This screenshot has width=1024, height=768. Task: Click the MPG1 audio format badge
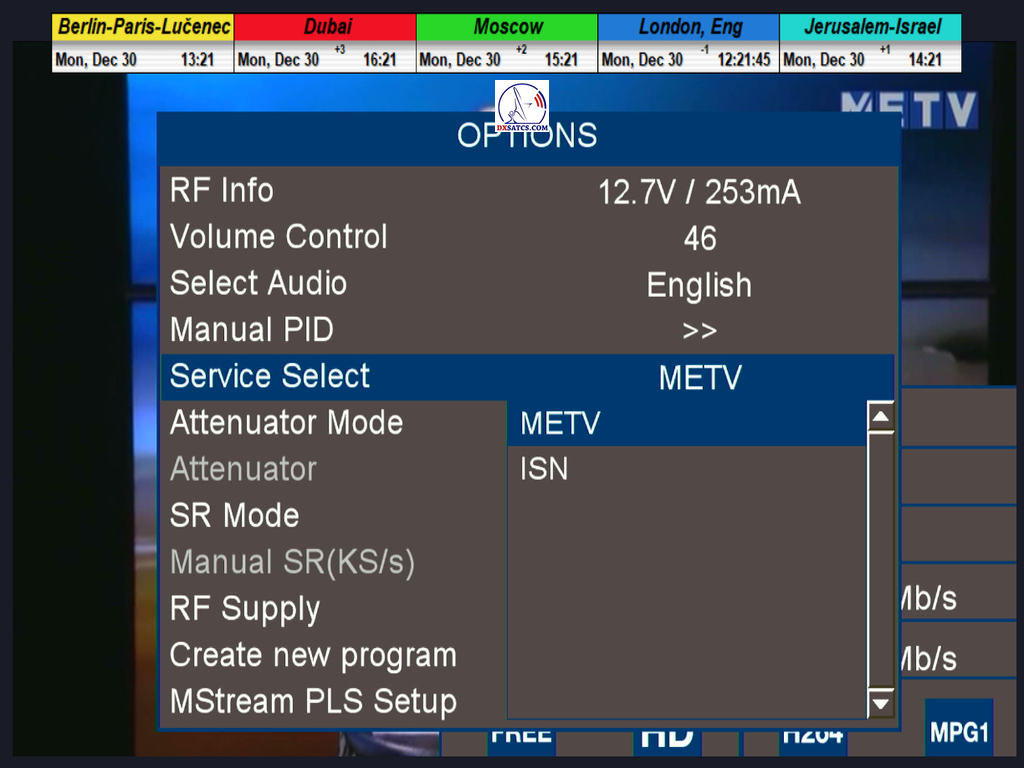click(x=958, y=731)
